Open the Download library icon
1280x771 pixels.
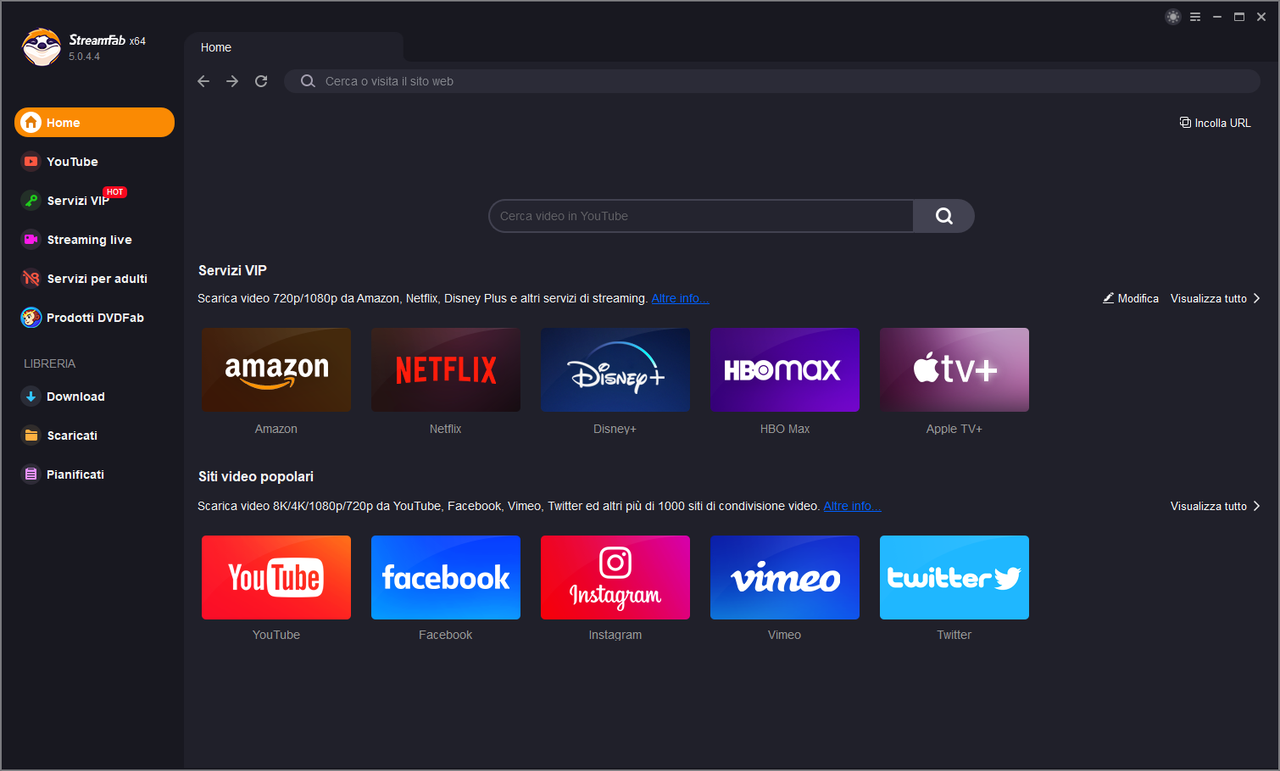[31, 396]
